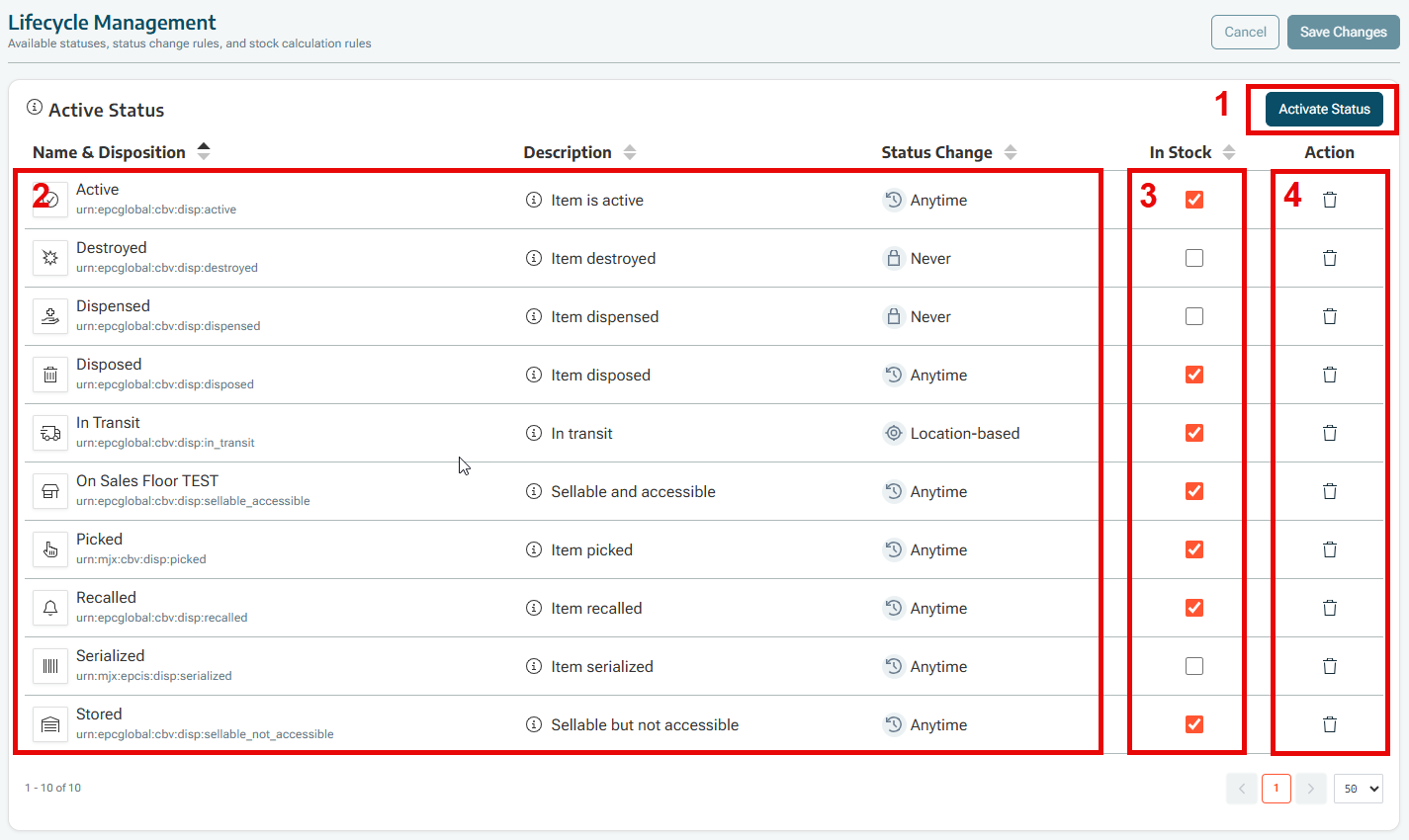Click the Cancel button
Screen dimensions: 1409x840
(1245, 32)
